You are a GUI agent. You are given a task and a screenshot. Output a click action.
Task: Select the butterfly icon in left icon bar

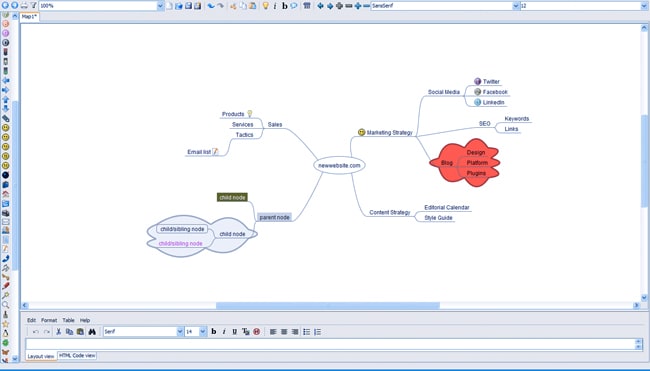pyautogui.click(x=5, y=352)
